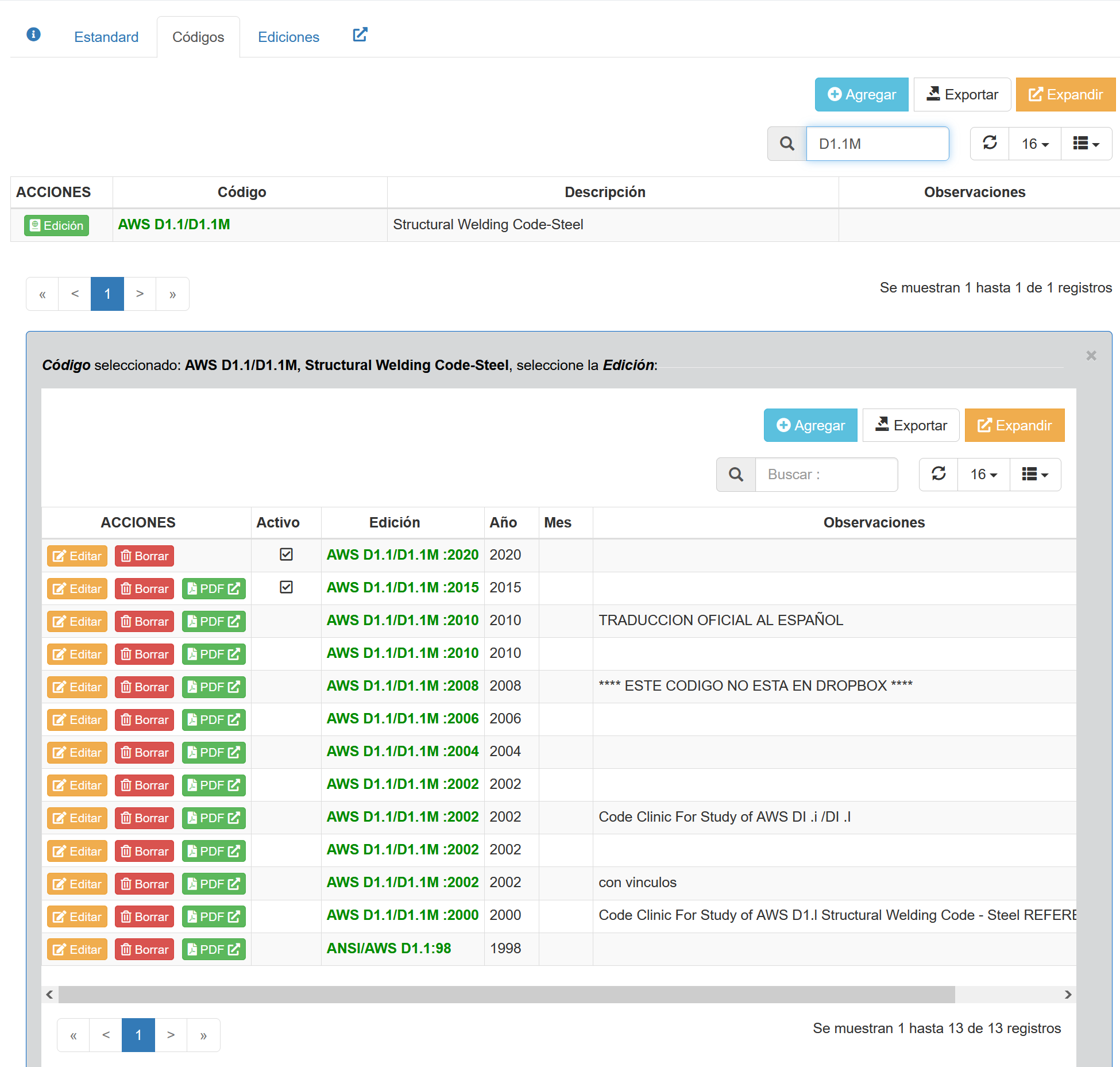This screenshot has width=1120, height=1067.
Task: Click the search magnifier beside the D1.1M field
Action: coord(787,144)
